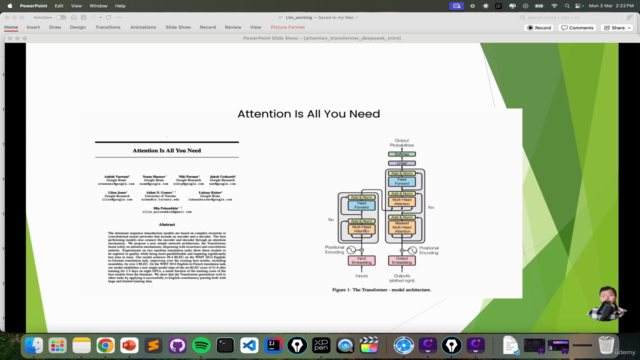Open the Edit menu in menu bar
This screenshot has height=360, width=640.
tap(59, 6)
